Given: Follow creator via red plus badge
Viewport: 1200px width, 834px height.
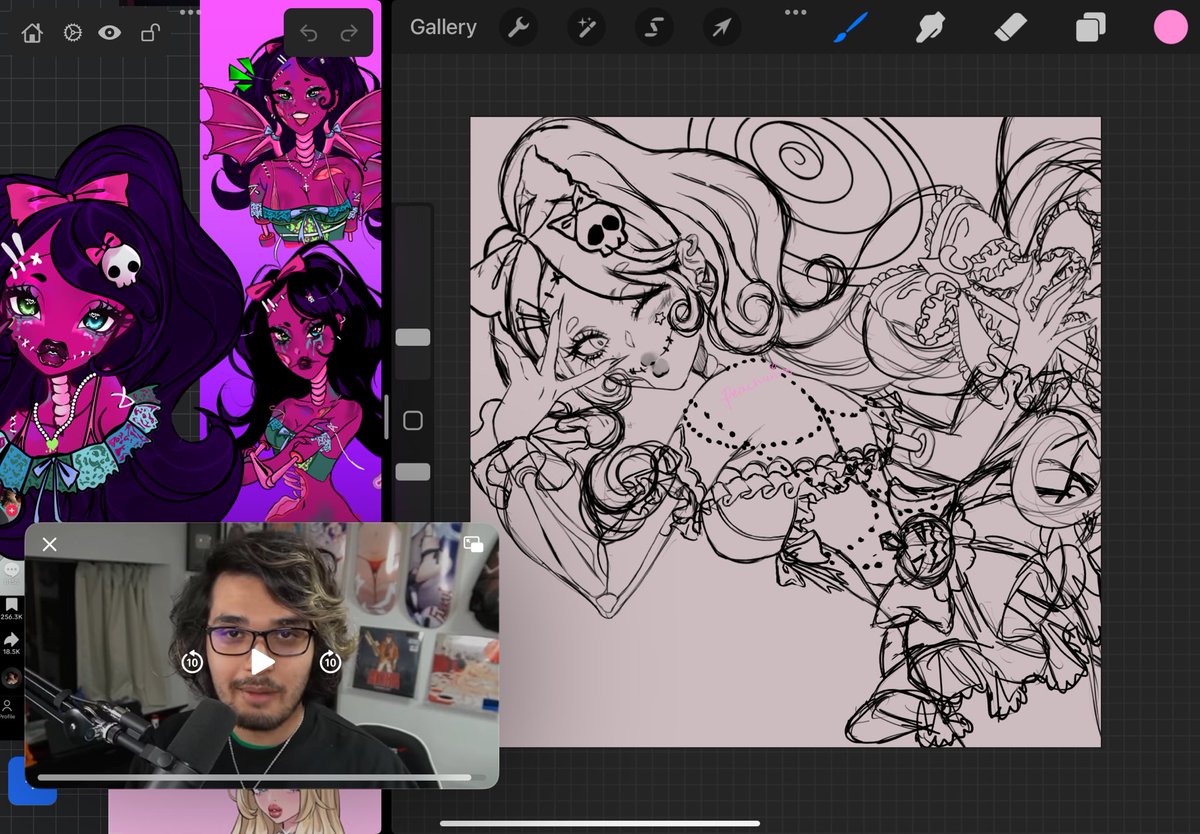Looking at the screenshot, I should [x=11, y=509].
